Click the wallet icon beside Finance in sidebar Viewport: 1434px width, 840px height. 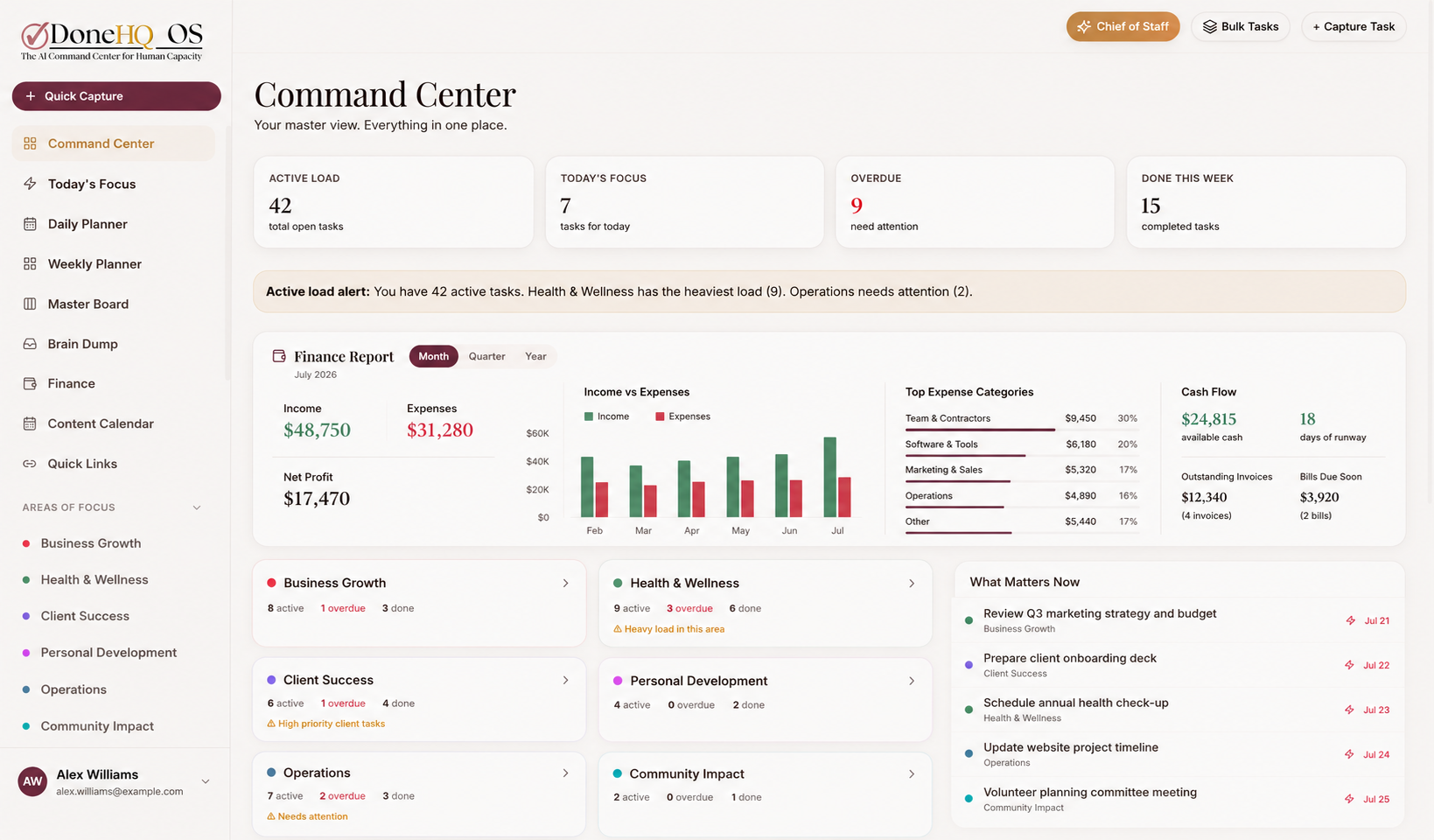click(30, 383)
